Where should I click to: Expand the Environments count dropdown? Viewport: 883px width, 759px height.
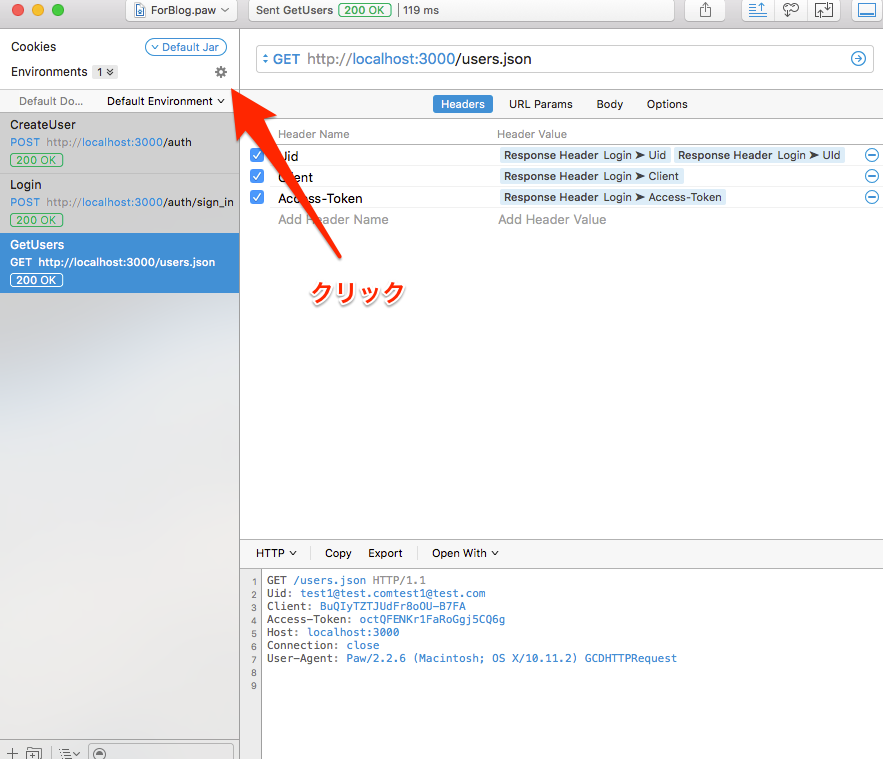pos(105,72)
